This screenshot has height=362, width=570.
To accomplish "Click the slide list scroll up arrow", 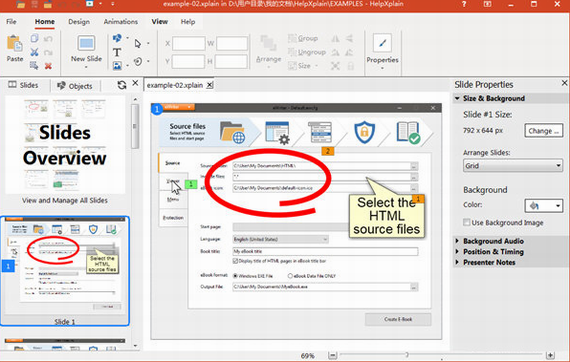I will (x=135, y=99).
